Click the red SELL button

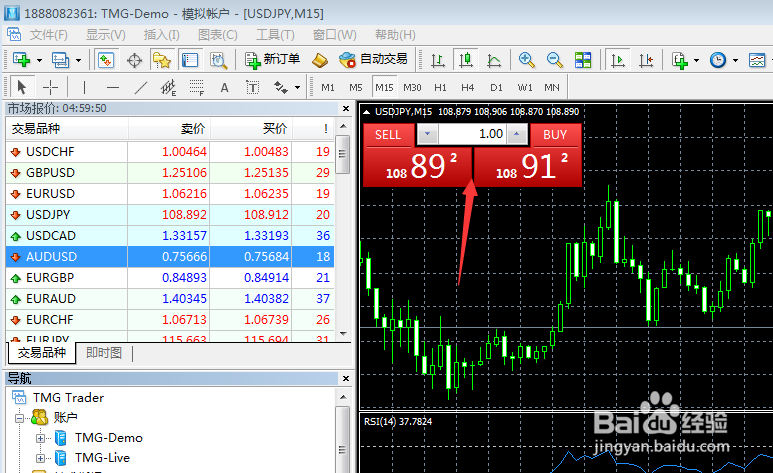click(388, 135)
